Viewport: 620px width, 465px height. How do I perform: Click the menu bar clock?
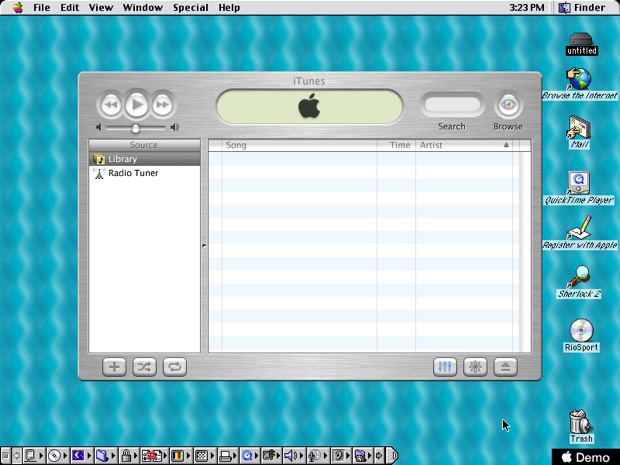click(x=527, y=8)
